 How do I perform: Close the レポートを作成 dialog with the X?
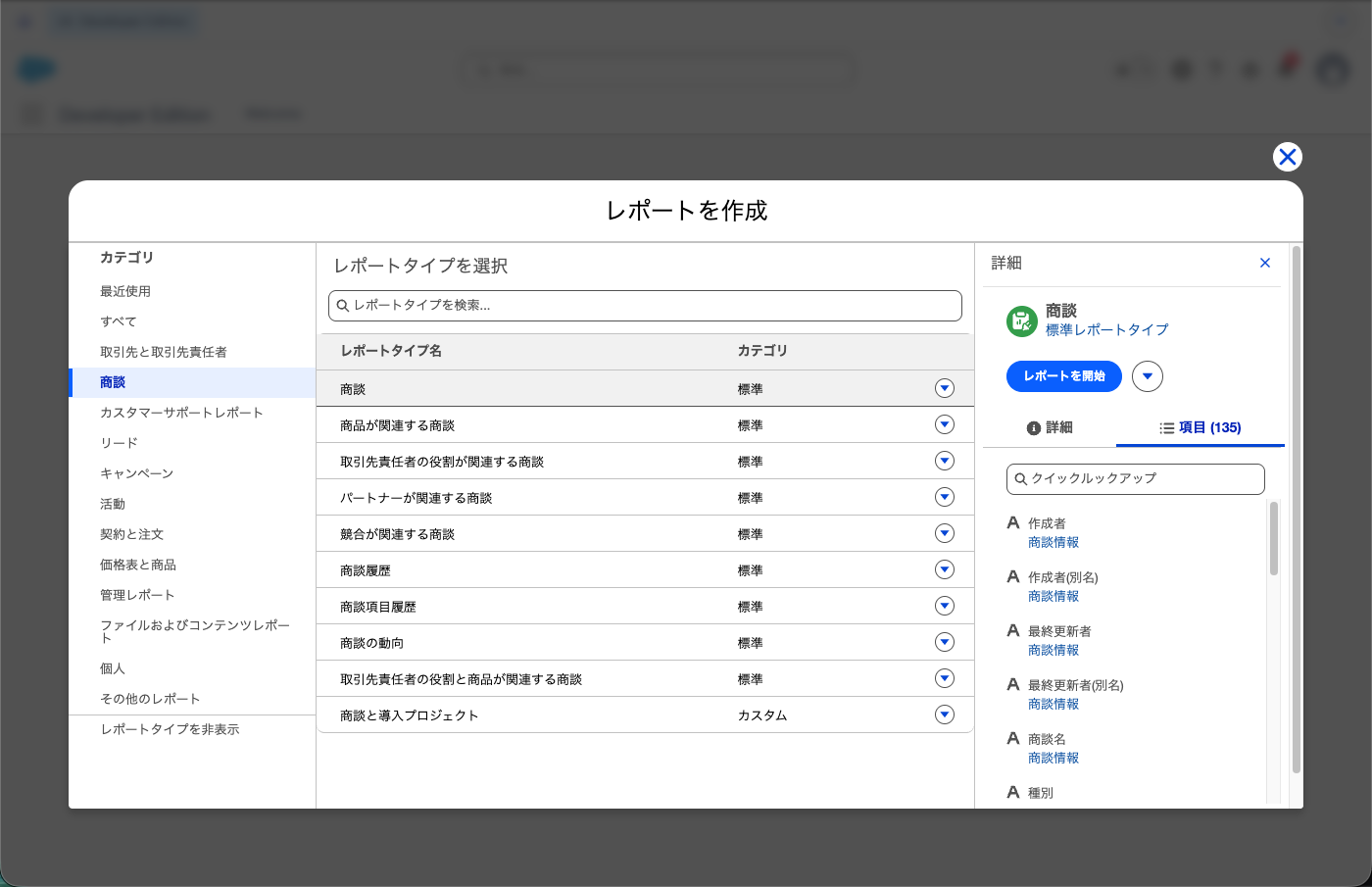pos(1287,157)
